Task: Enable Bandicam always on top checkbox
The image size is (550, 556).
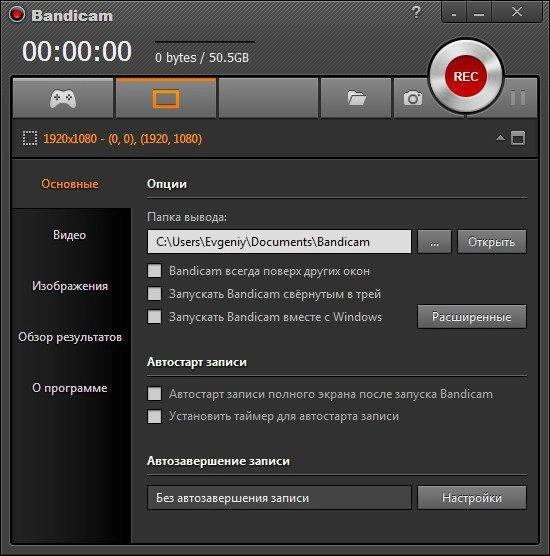Action: pyautogui.click(x=154, y=271)
